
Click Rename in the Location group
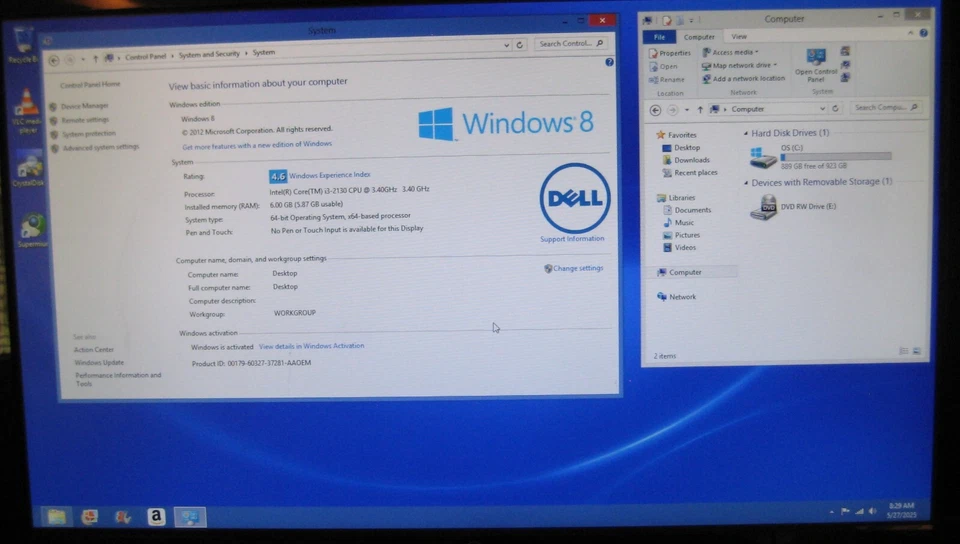667,80
